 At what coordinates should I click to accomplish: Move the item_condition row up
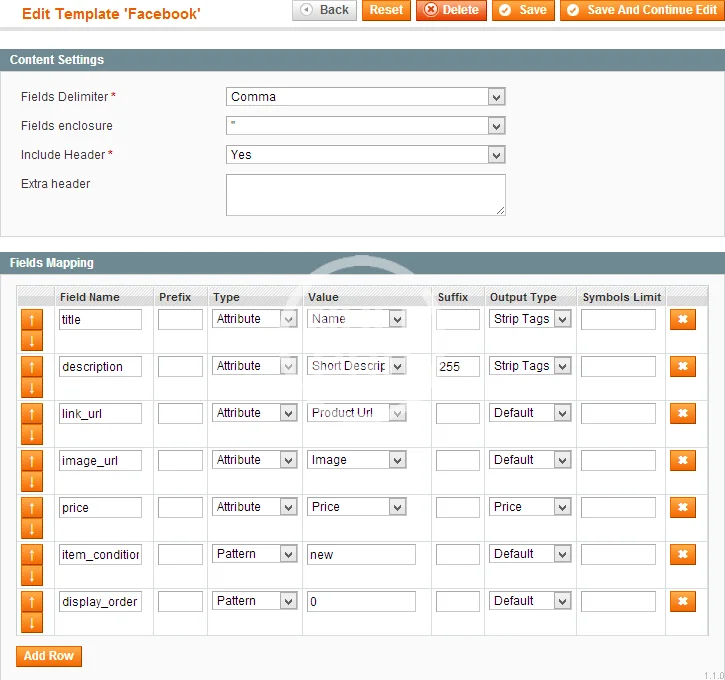[x=31, y=554]
